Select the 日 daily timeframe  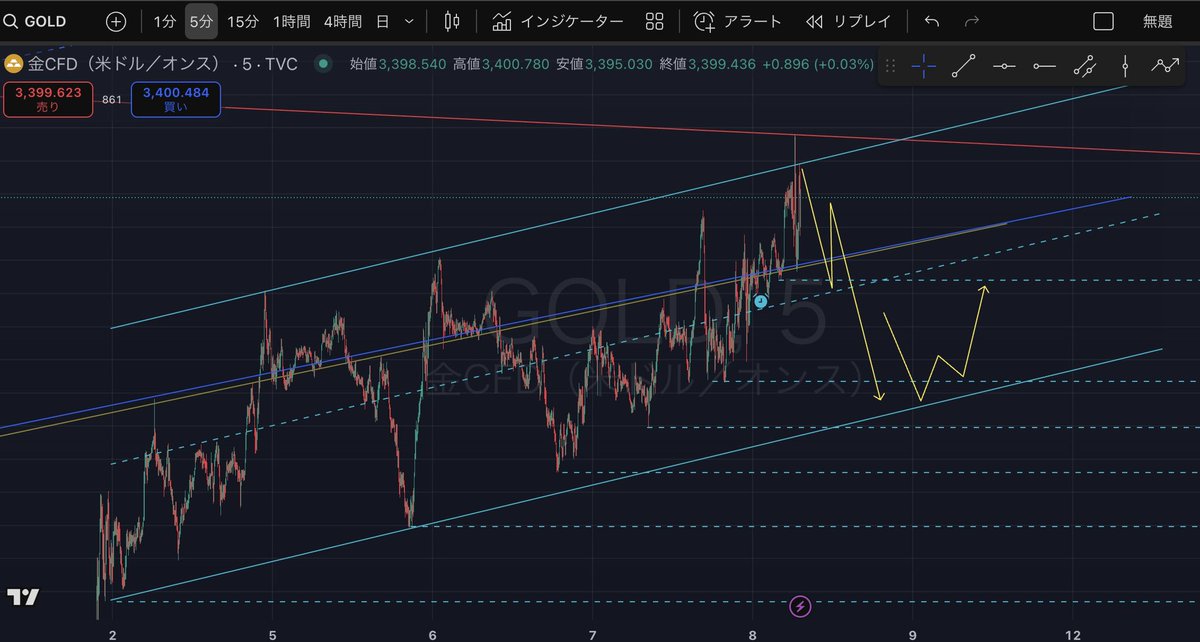point(383,21)
